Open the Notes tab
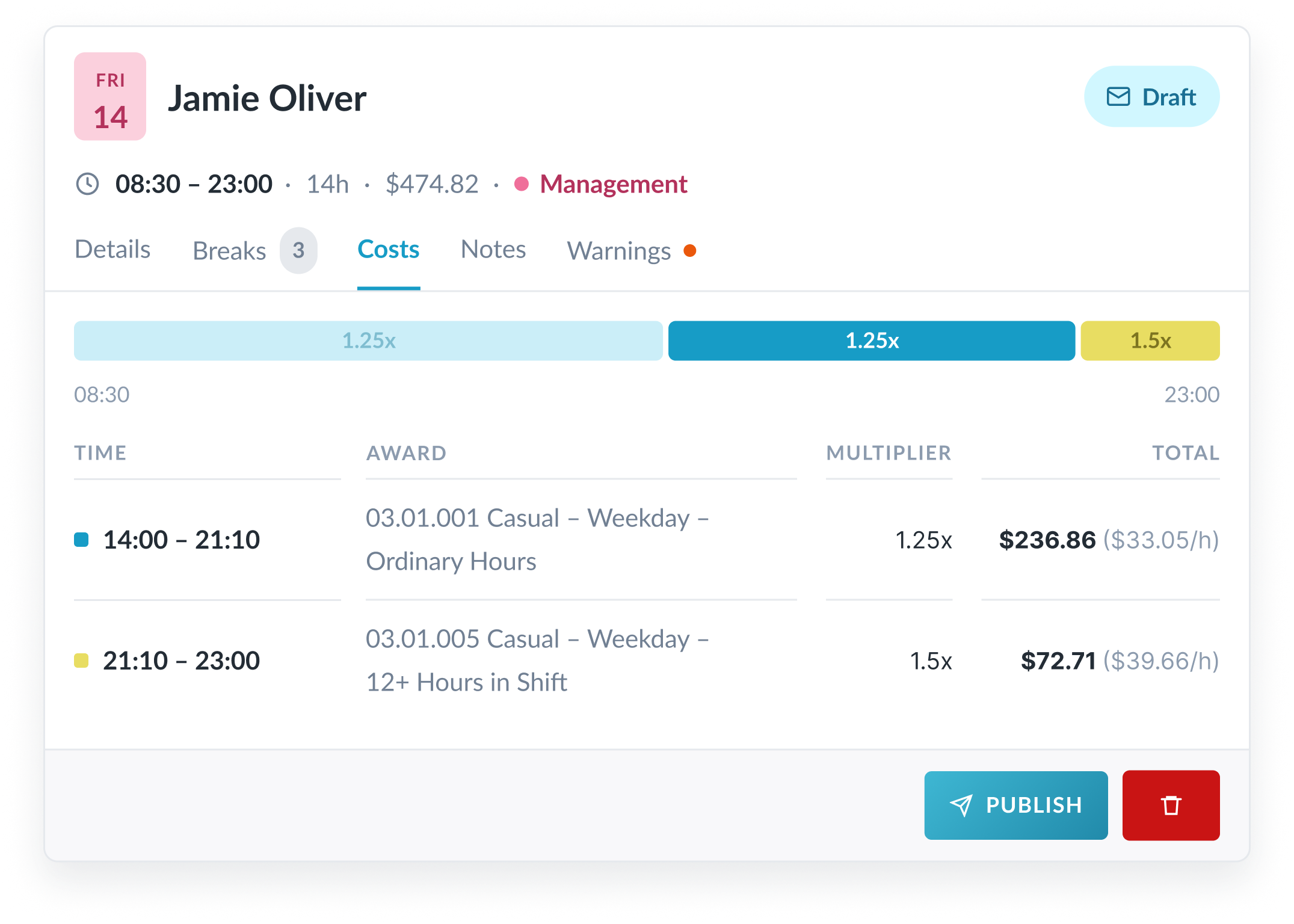 pos(493,250)
